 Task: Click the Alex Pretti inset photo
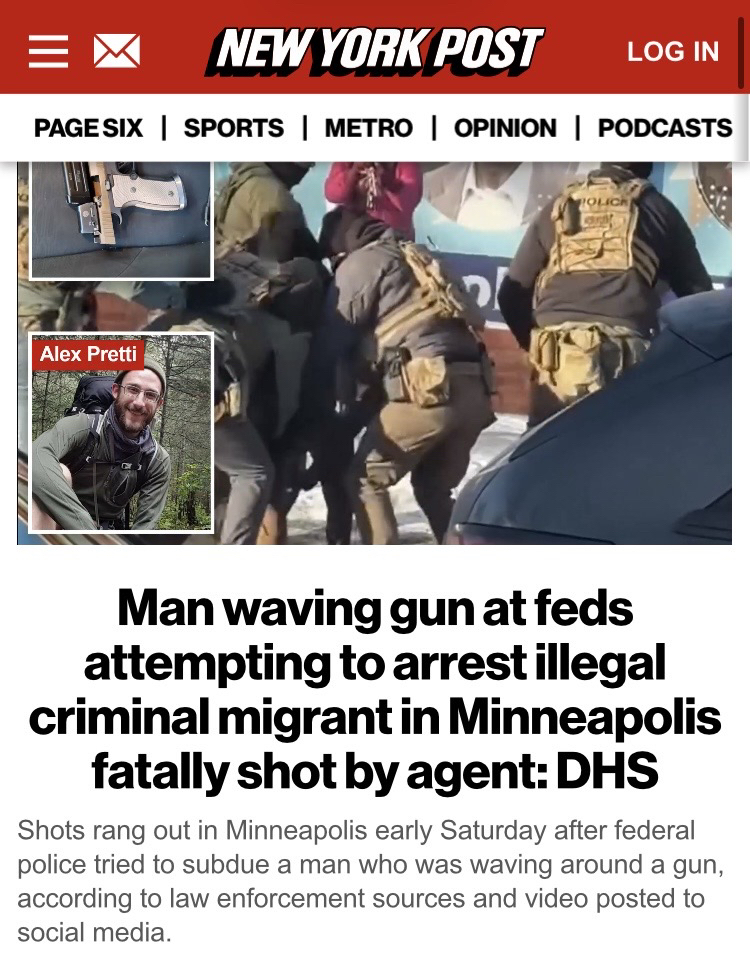pos(121,432)
